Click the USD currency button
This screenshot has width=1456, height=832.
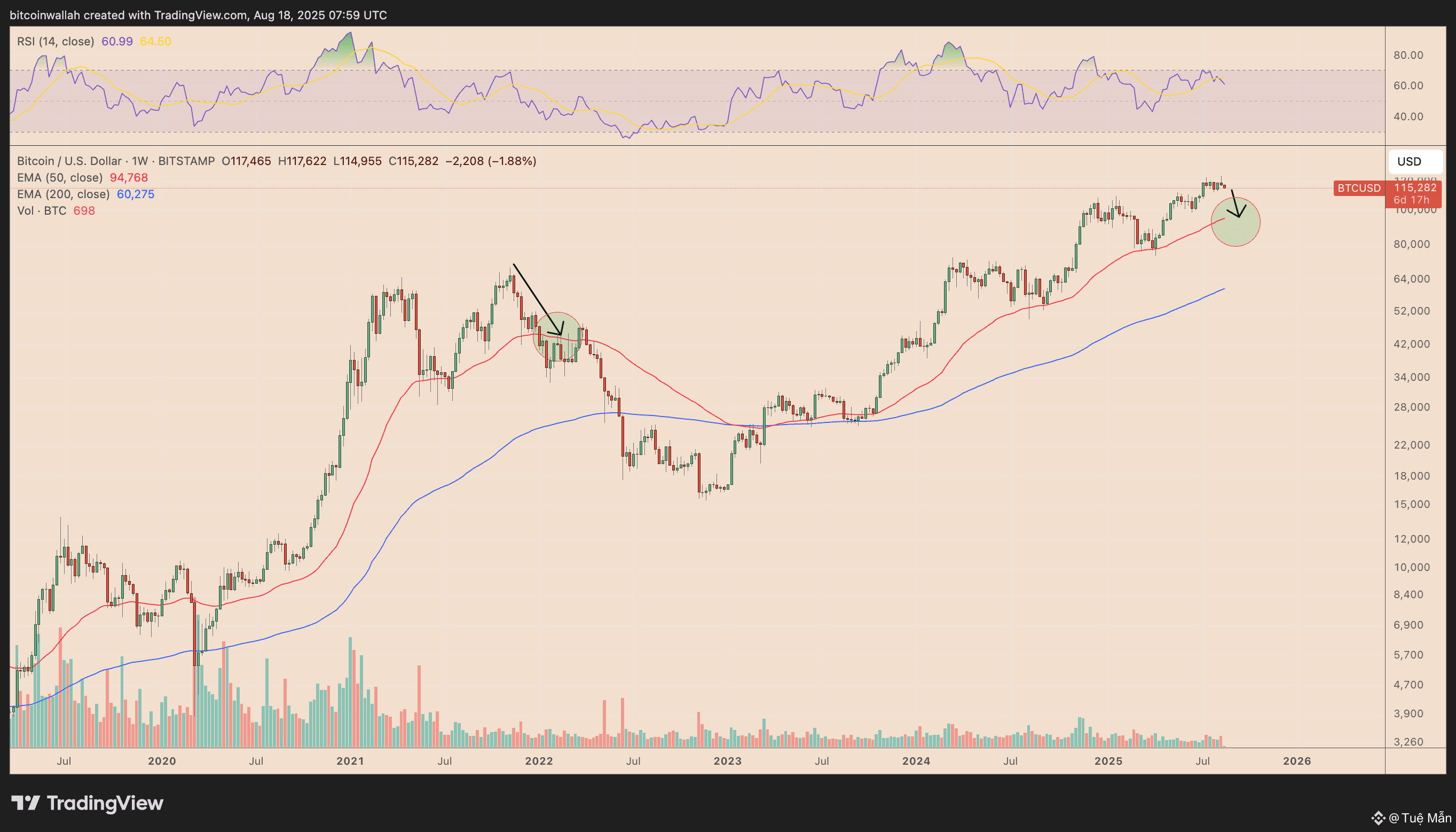1415,161
